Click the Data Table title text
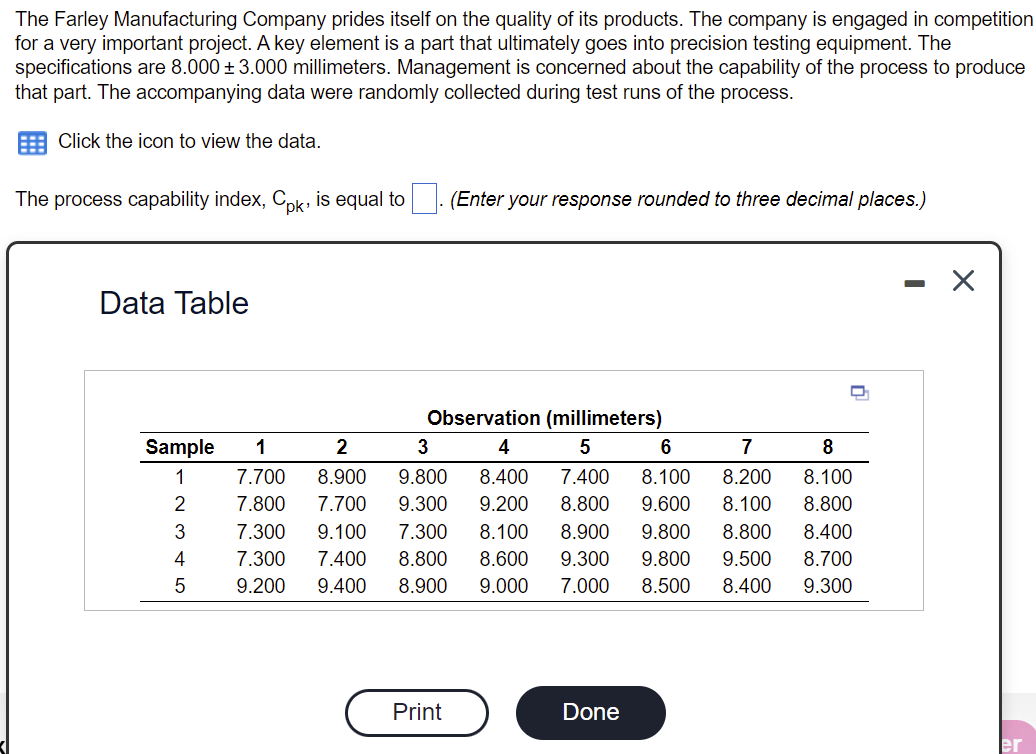This screenshot has width=1036, height=754. tap(172, 303)
